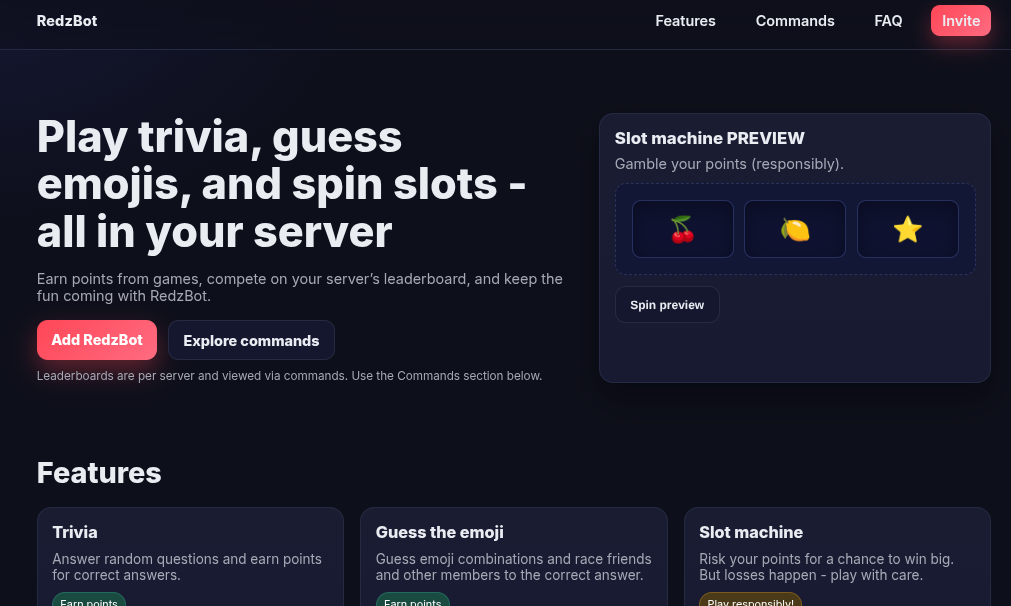Image resolution: width=1011 pixels, height=606 pixels.
Task: Click the Features section heading
Action: coord(99,472)
